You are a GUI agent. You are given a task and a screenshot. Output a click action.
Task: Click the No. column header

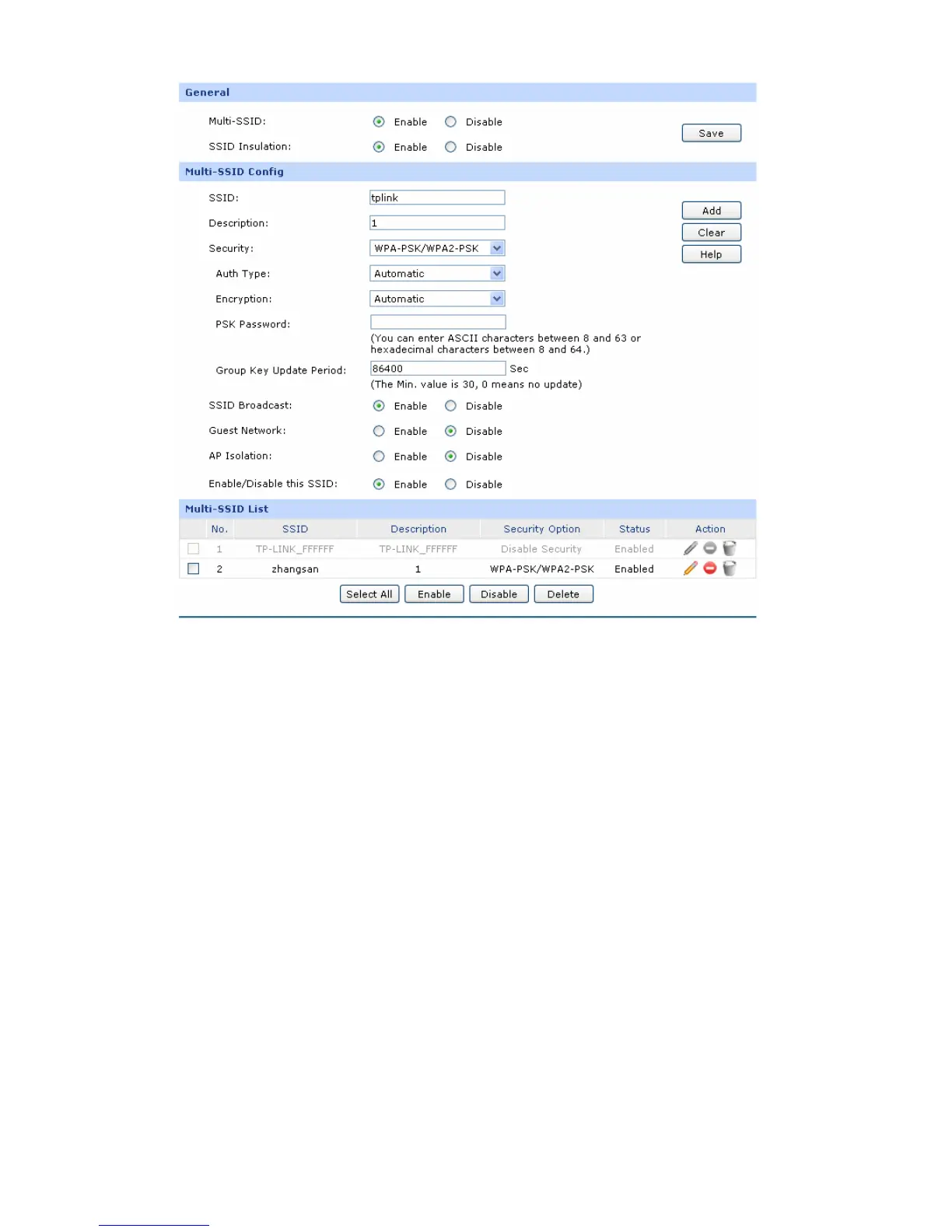[219, 529]
